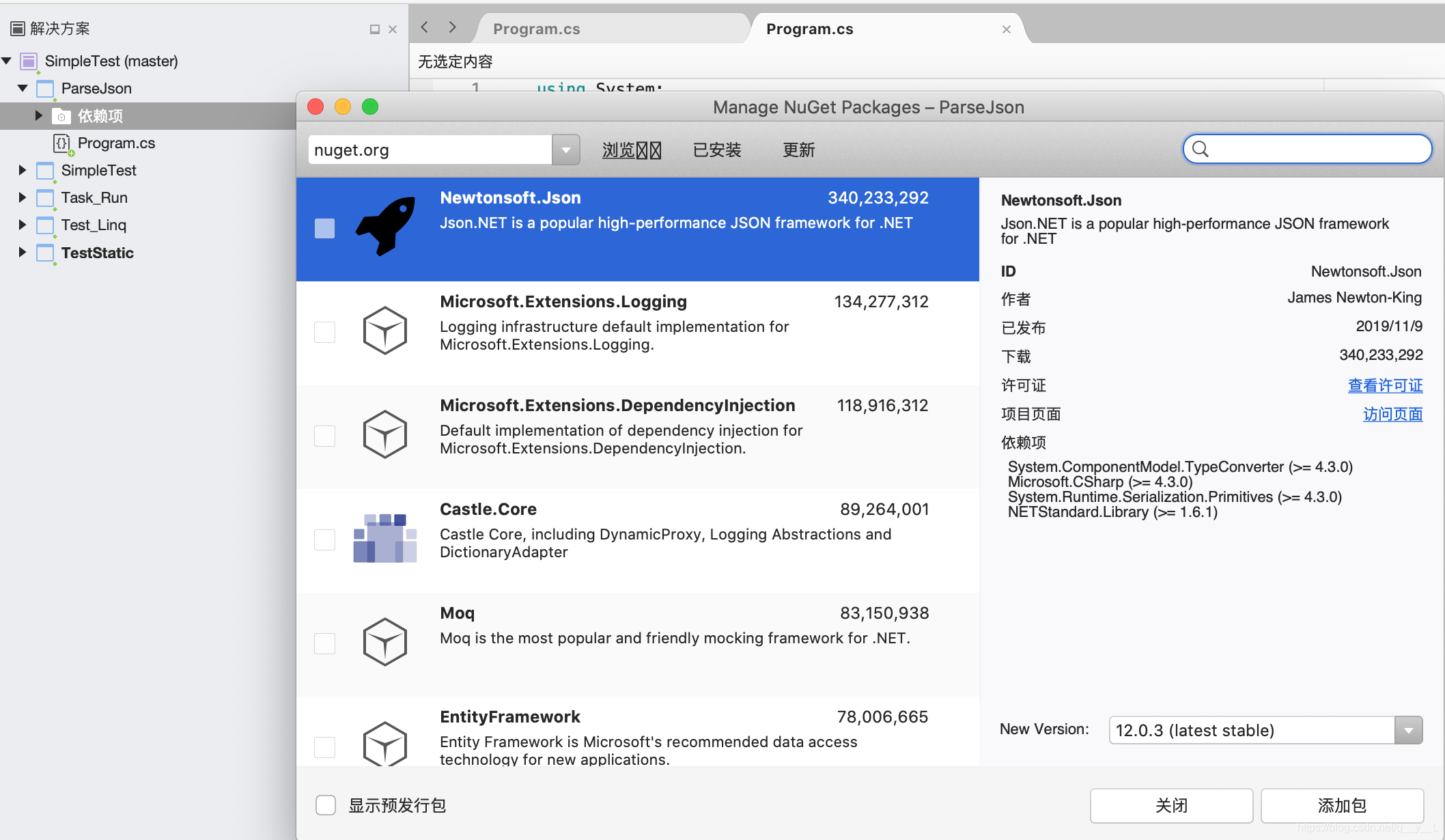Enable the 显示预发行包 checkbox
The height and width of the screenshot is (840, 1445).
tap(326, 805)
